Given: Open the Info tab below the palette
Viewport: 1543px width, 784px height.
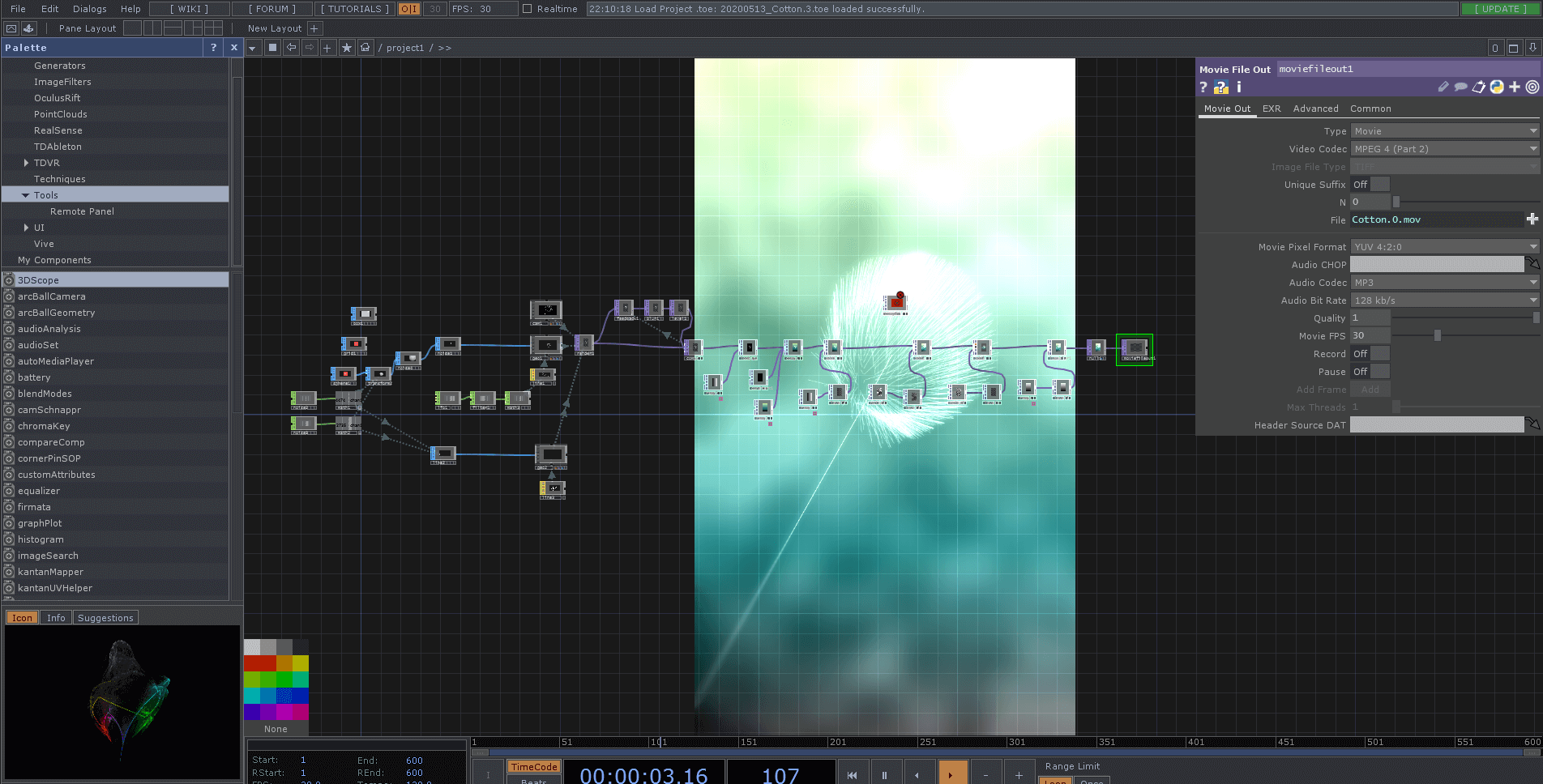Looking at the screenshot, I should tap(56, 618).
